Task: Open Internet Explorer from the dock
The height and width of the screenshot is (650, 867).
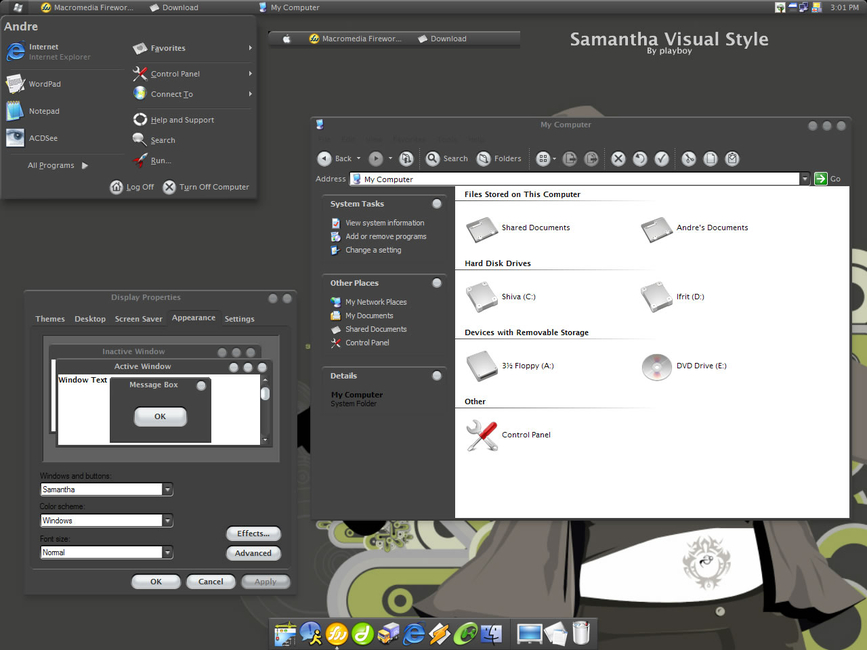Action: tap(414, 634)
